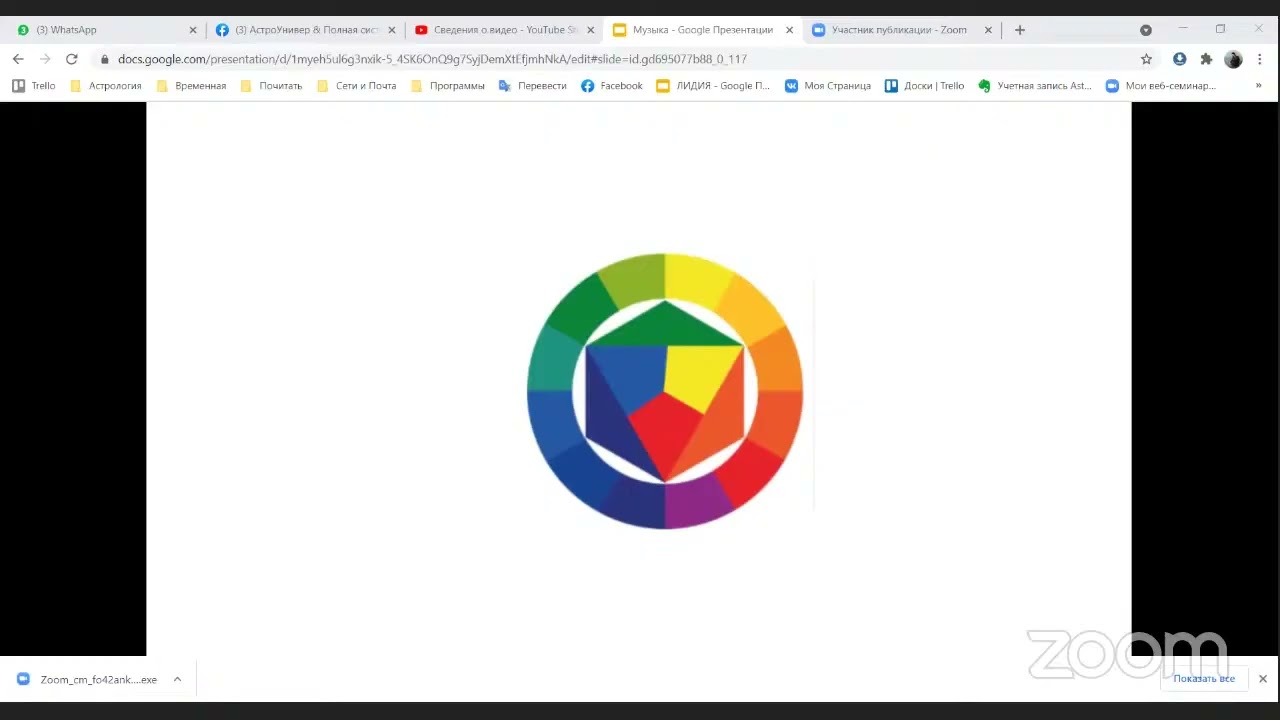
Task: Open the Перевести bookmark
Action: coord(533,86)
